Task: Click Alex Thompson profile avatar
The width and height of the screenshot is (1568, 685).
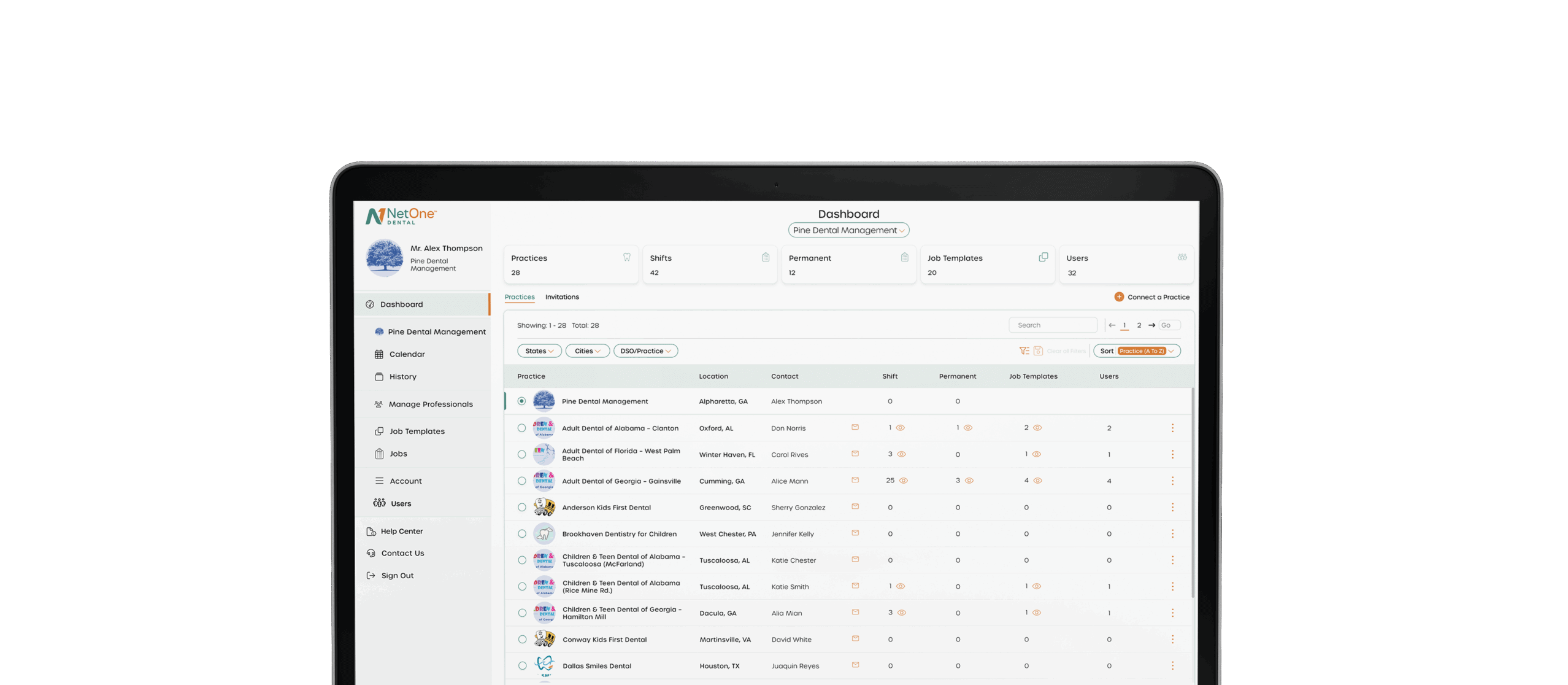Action: pyautogui.click(x=384, y=258)
